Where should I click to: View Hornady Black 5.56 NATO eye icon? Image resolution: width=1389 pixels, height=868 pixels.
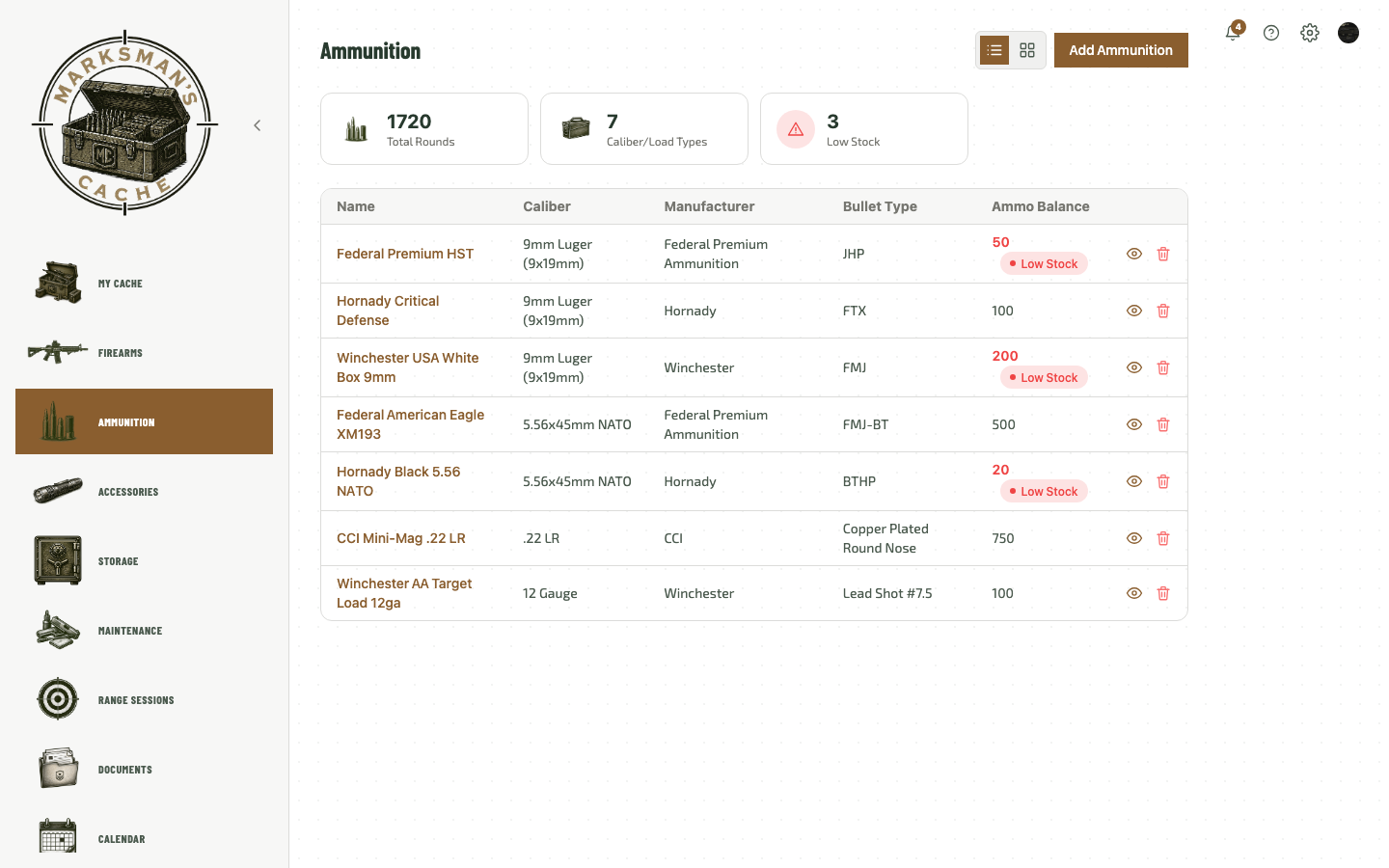click(x=1134, y=481)
